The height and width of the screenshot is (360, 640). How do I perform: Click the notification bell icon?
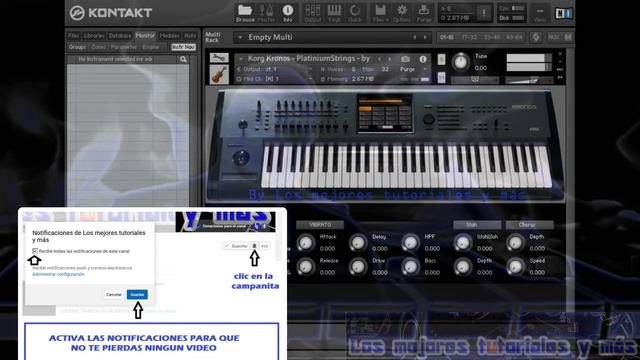(254, 246)
